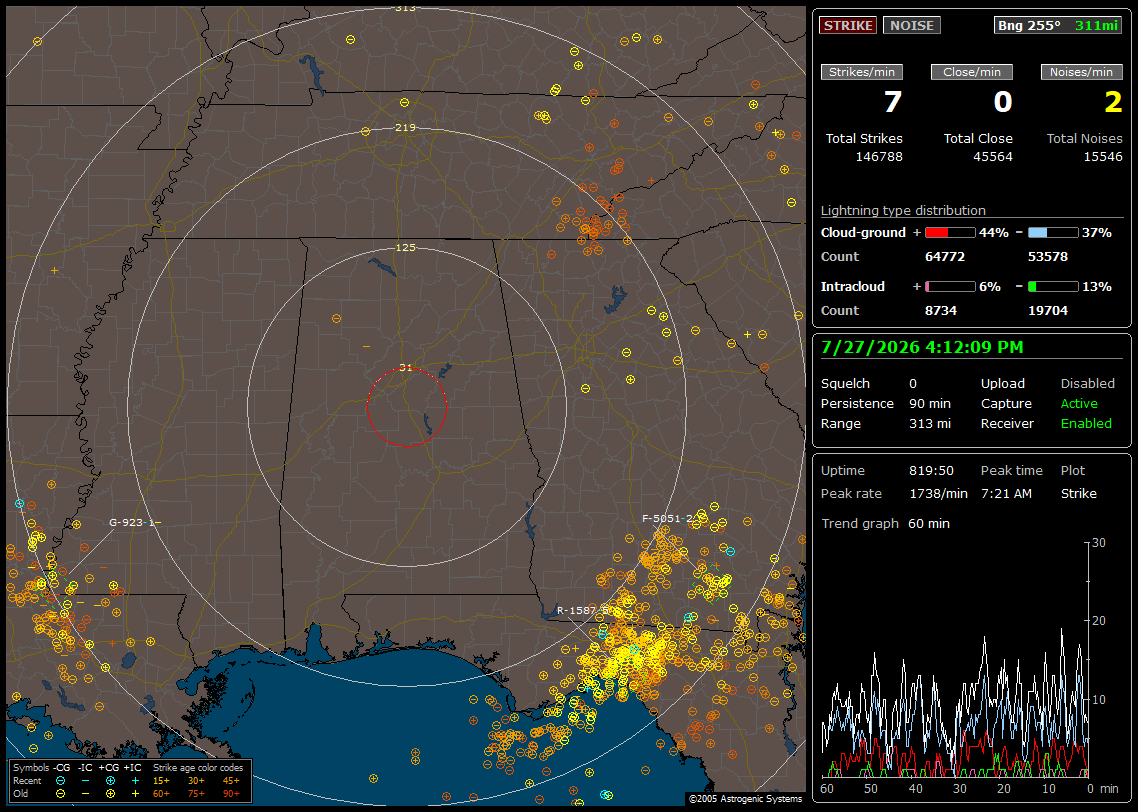
Task: Click the Recent +CG cyan circled-plus symbol
Action: pyautogui.click(x=110, y=781)
